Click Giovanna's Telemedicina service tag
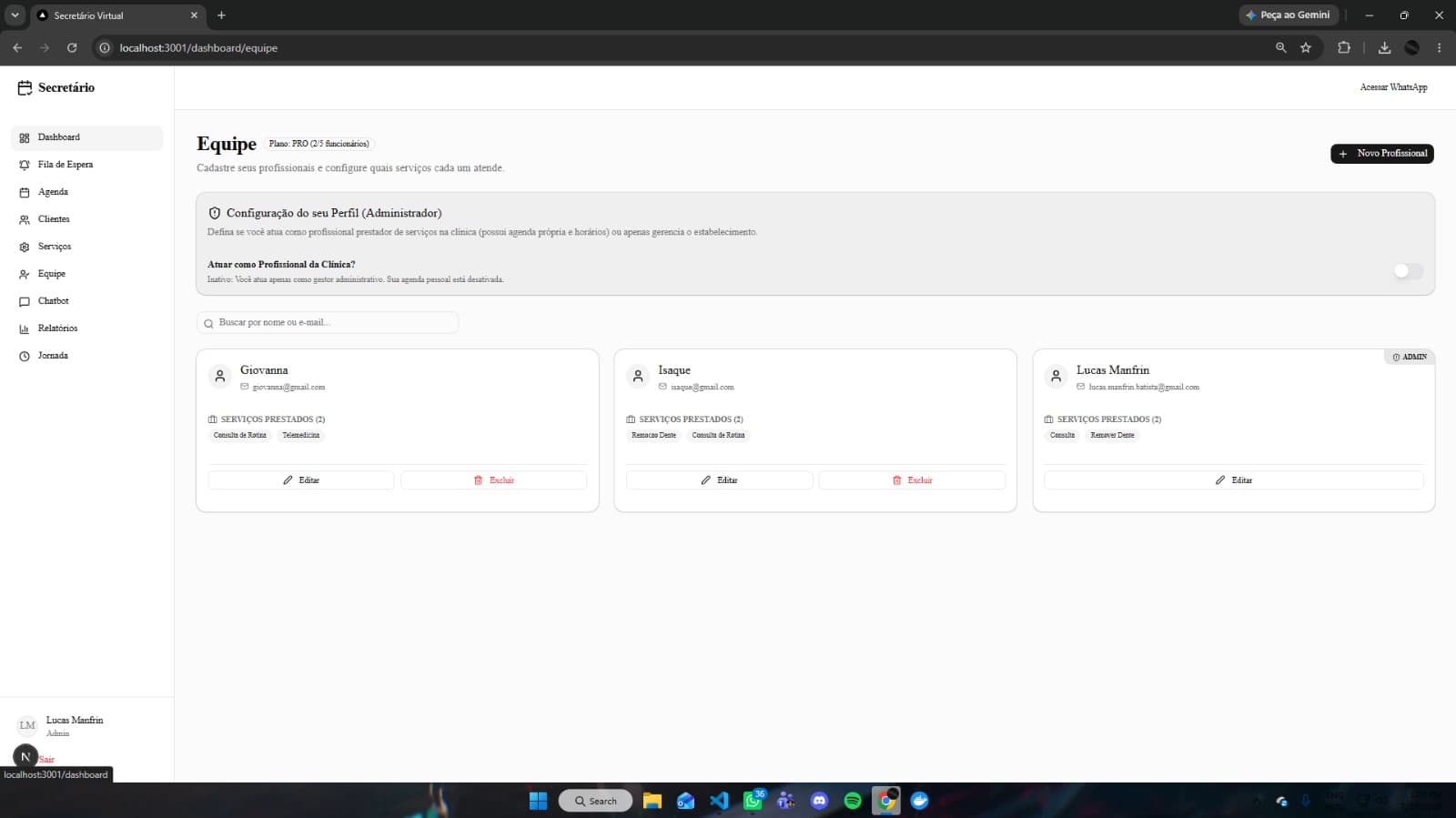The height and width of the screenshot is (818, 1456). click(300, 436)
